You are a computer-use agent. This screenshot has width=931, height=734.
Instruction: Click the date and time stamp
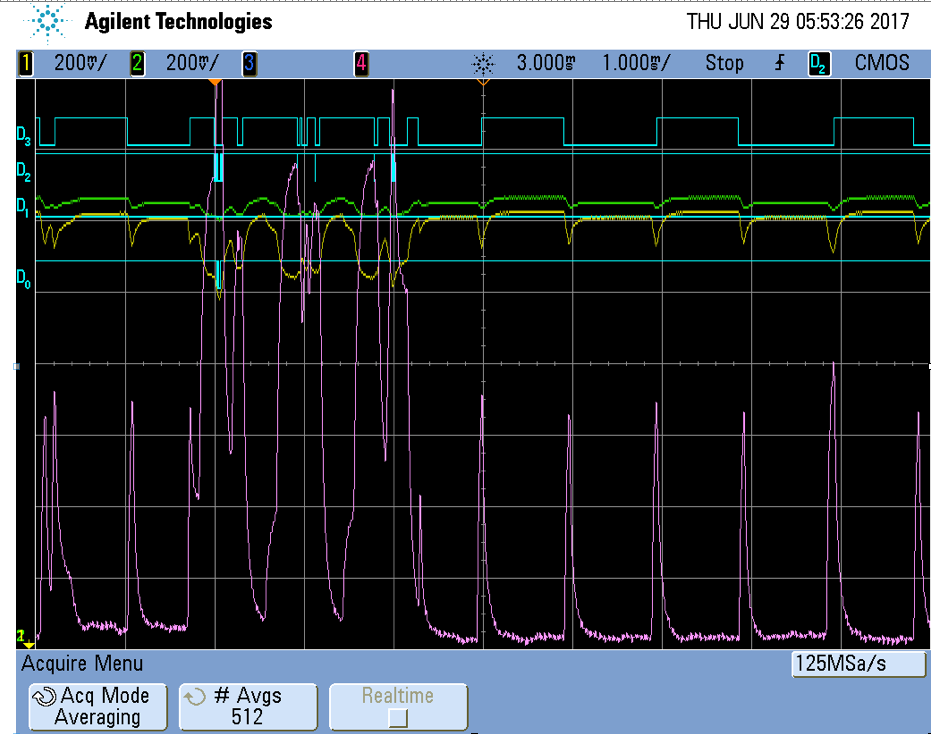[x=798, y=22]
